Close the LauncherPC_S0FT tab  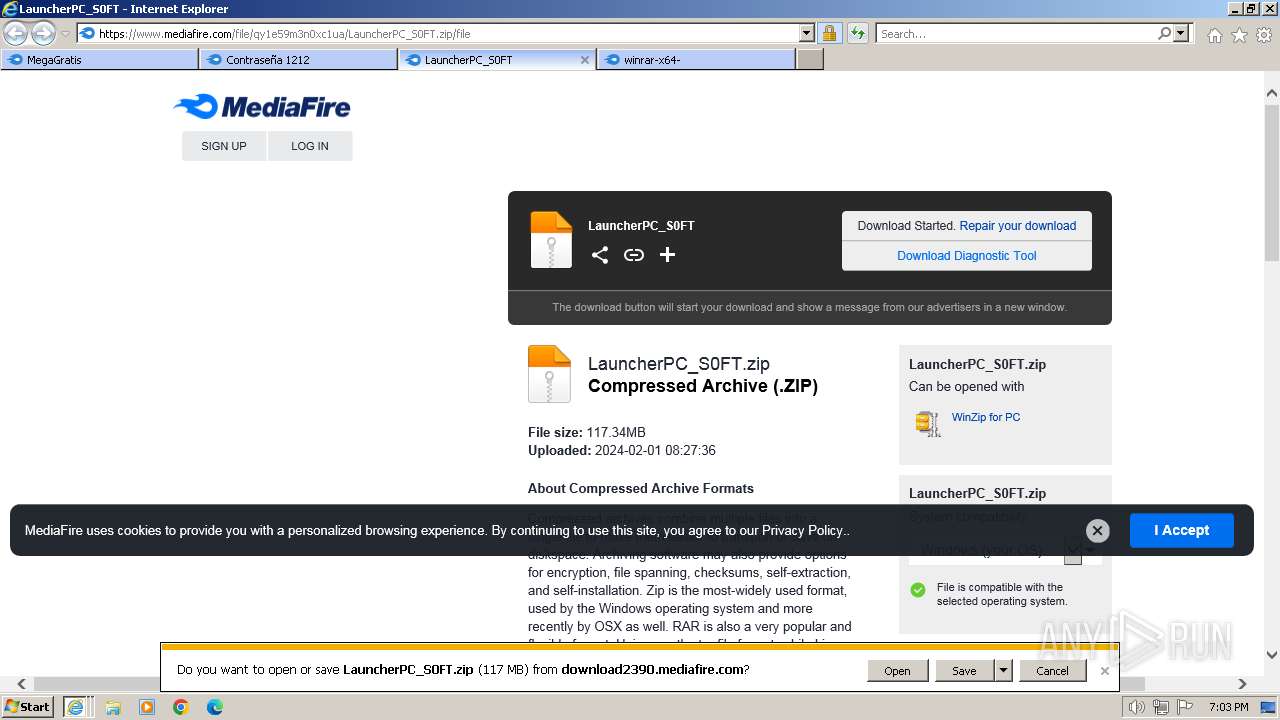[585, 60]
